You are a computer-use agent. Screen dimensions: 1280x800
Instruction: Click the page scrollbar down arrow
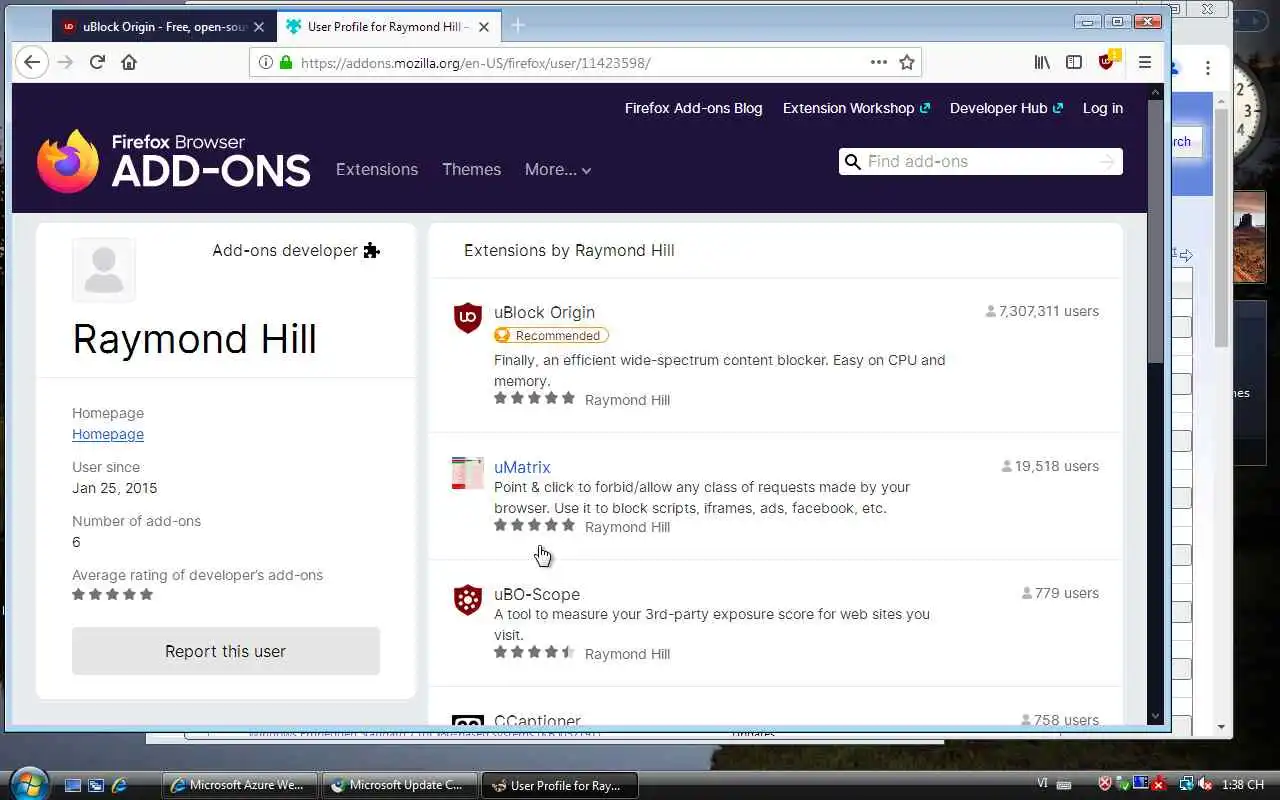1156,716
